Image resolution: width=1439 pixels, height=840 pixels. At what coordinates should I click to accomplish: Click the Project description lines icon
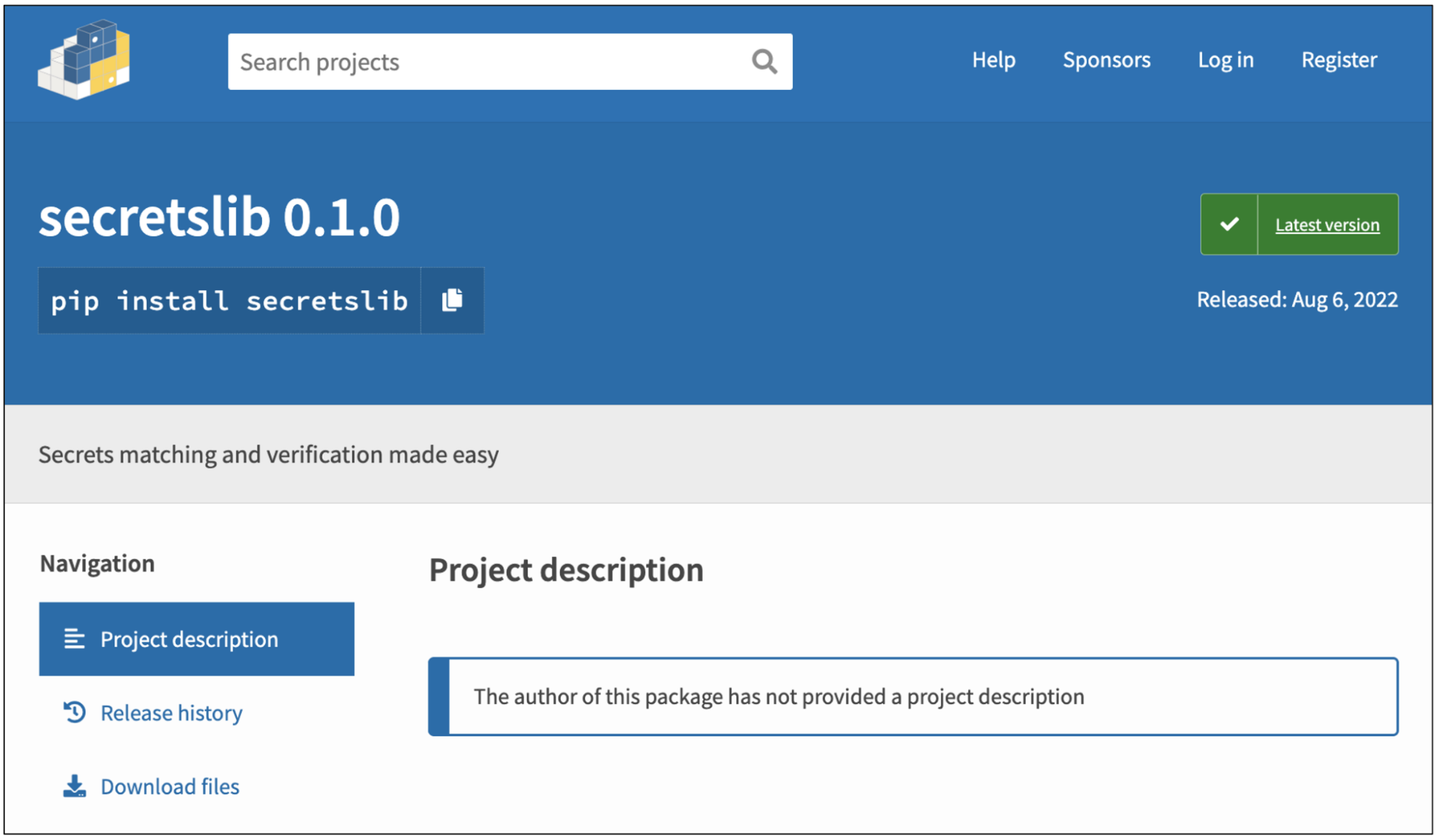pyautogui.click(x=74, y=638)
